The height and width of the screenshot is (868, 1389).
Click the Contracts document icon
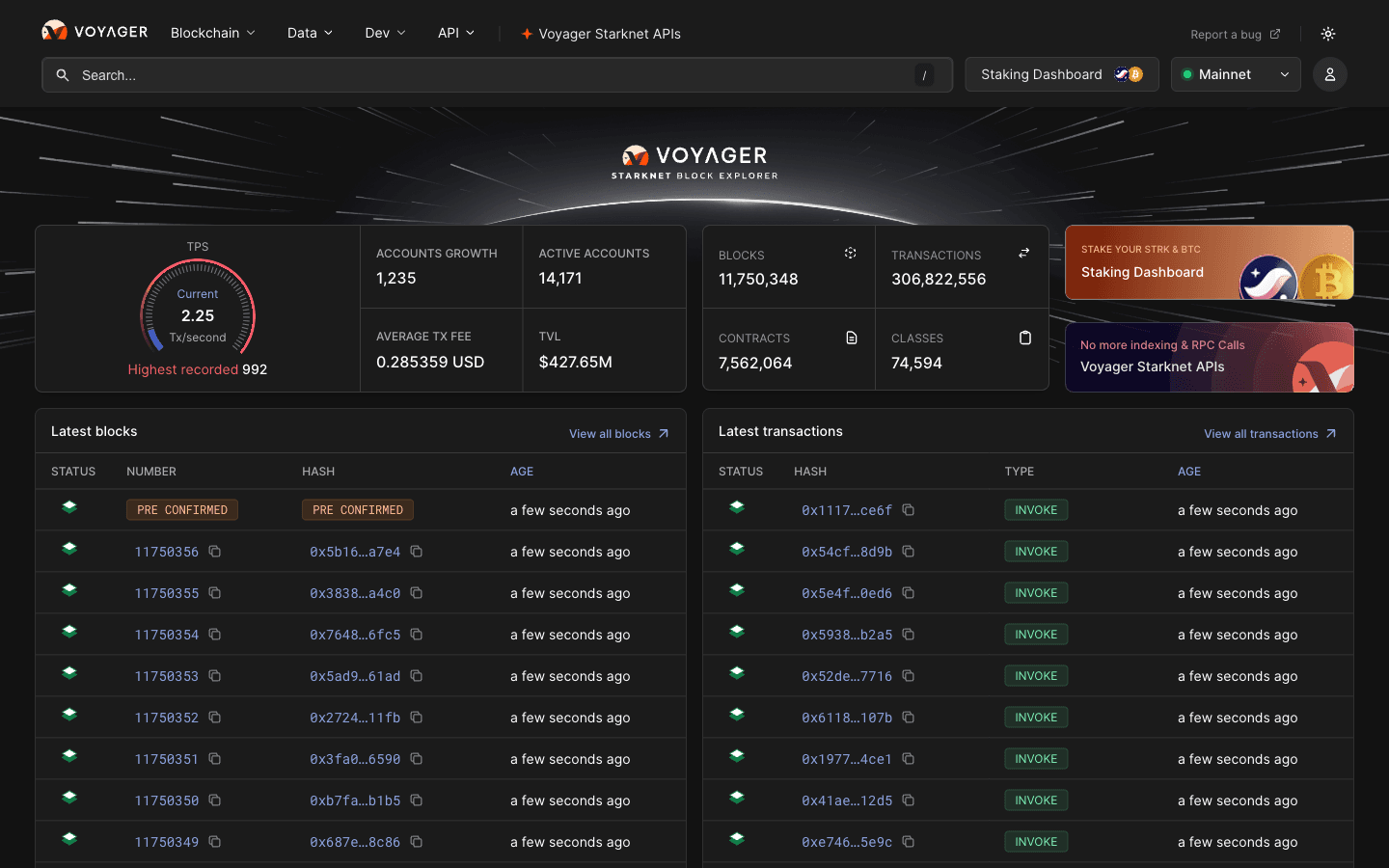852,338
